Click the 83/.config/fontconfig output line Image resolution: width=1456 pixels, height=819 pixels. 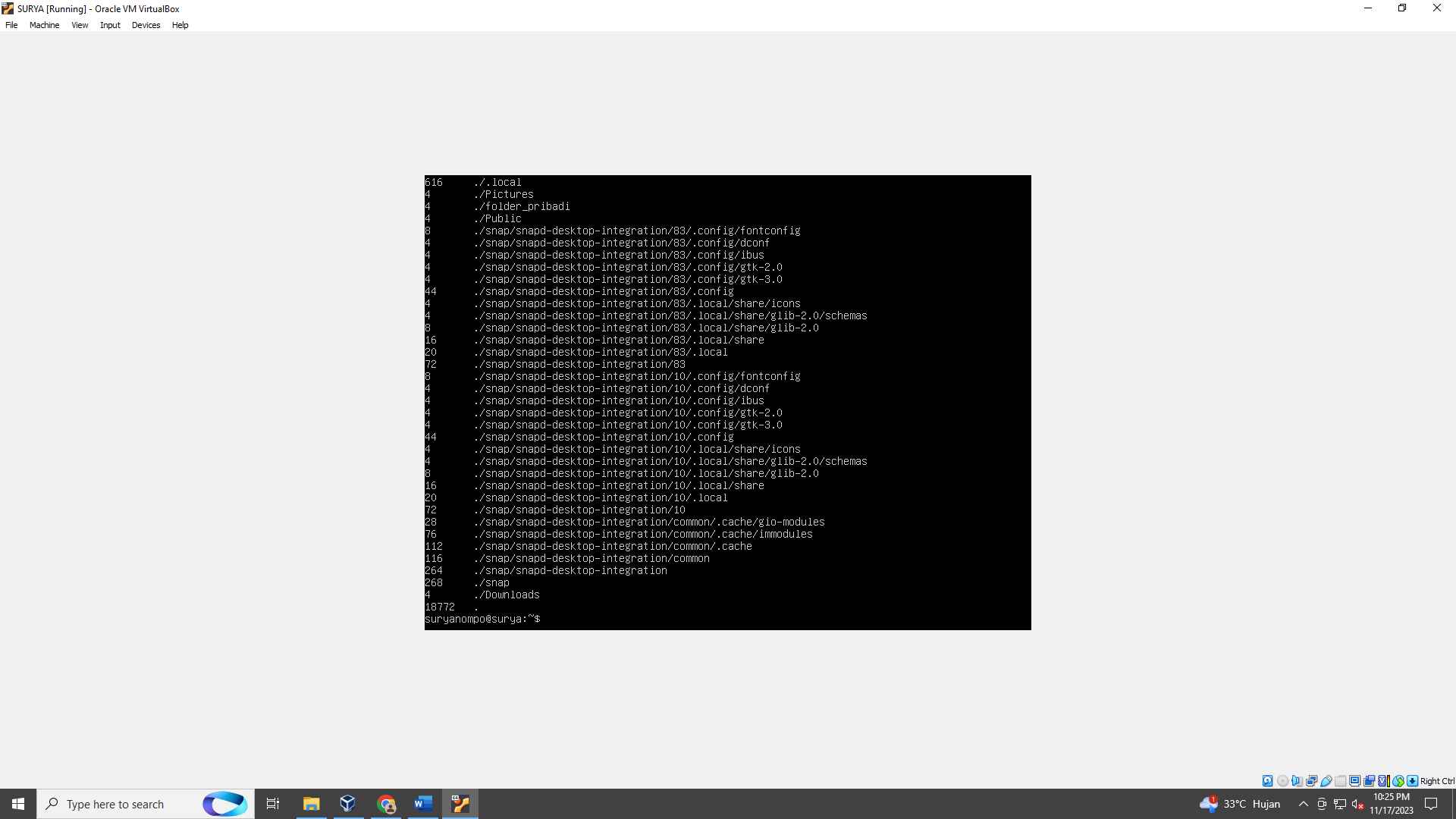613,231
